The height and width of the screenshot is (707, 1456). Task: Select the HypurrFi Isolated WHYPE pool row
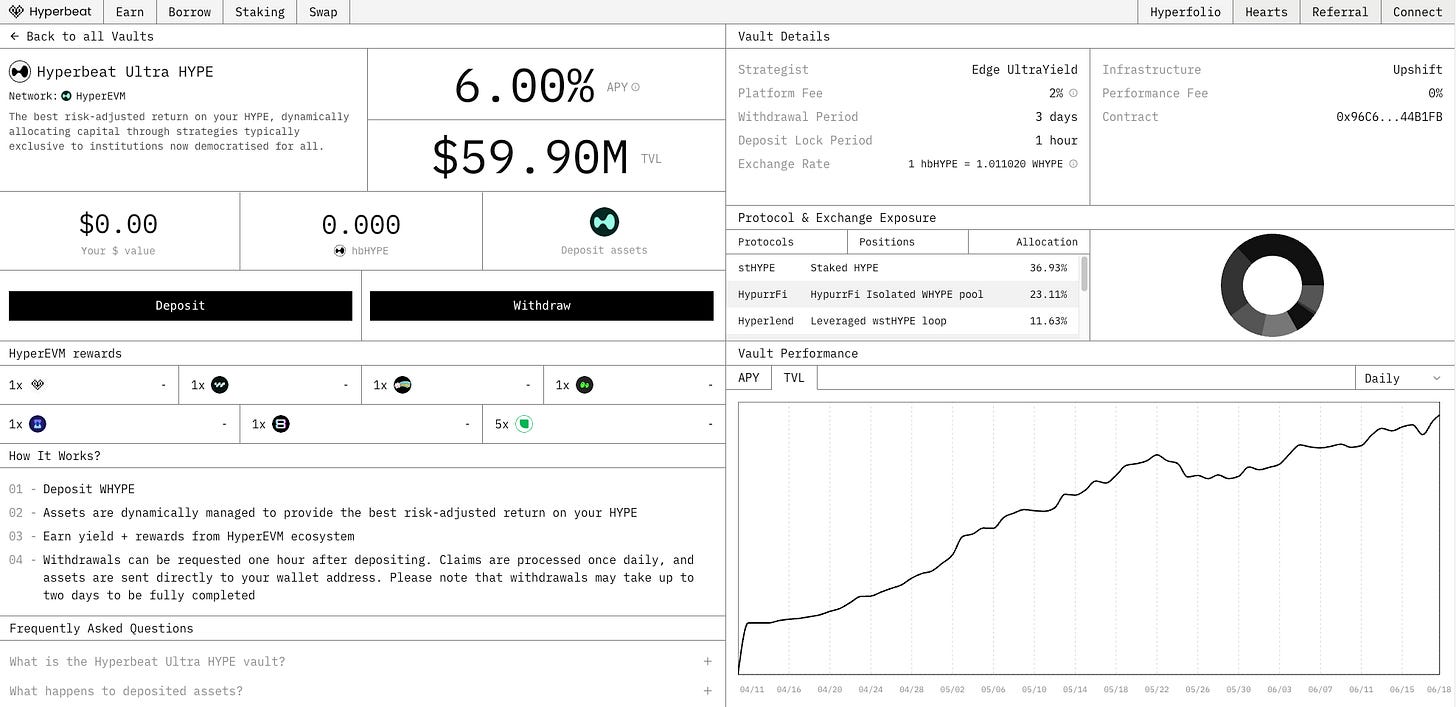(903, 294)
